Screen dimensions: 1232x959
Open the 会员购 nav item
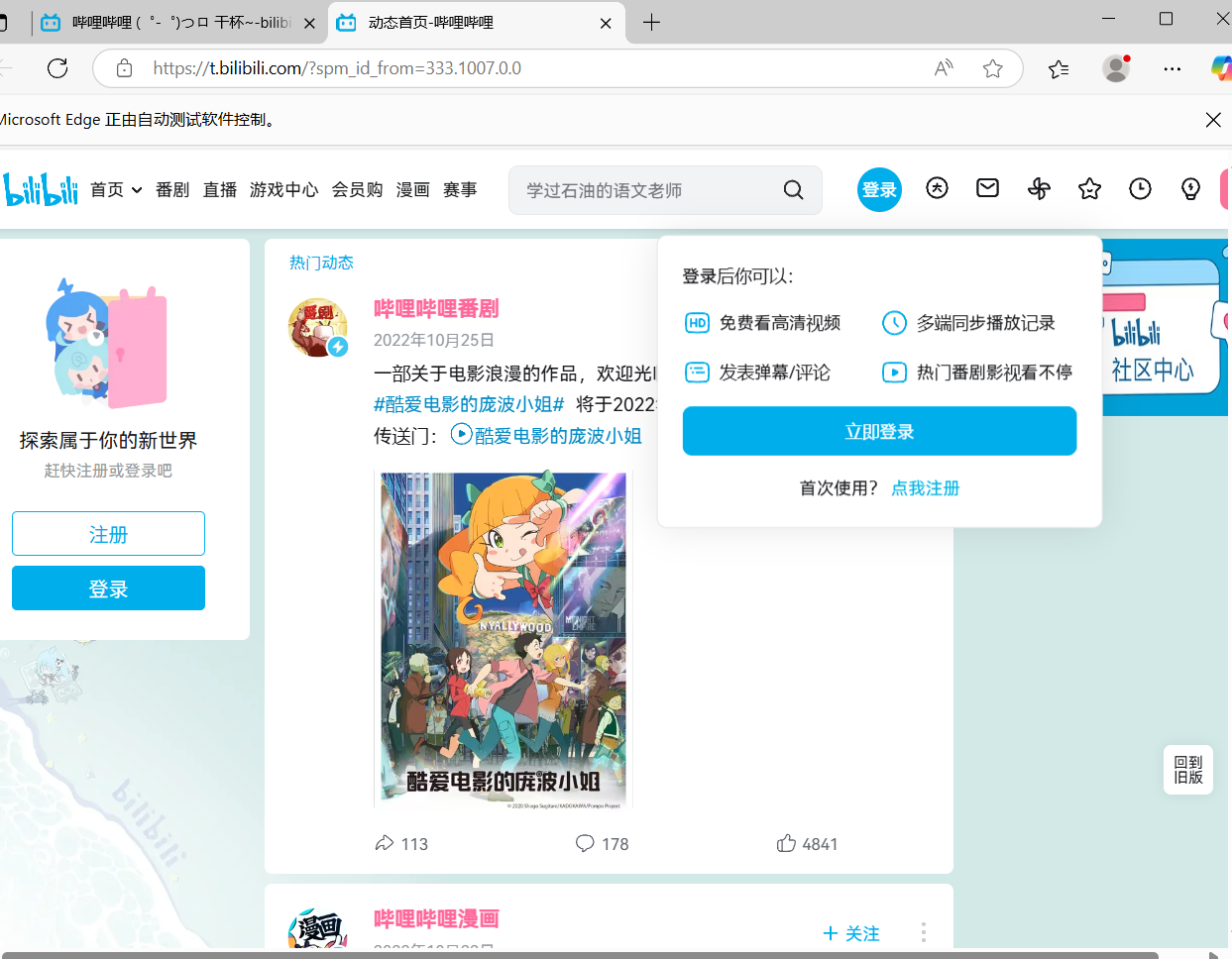358,189
